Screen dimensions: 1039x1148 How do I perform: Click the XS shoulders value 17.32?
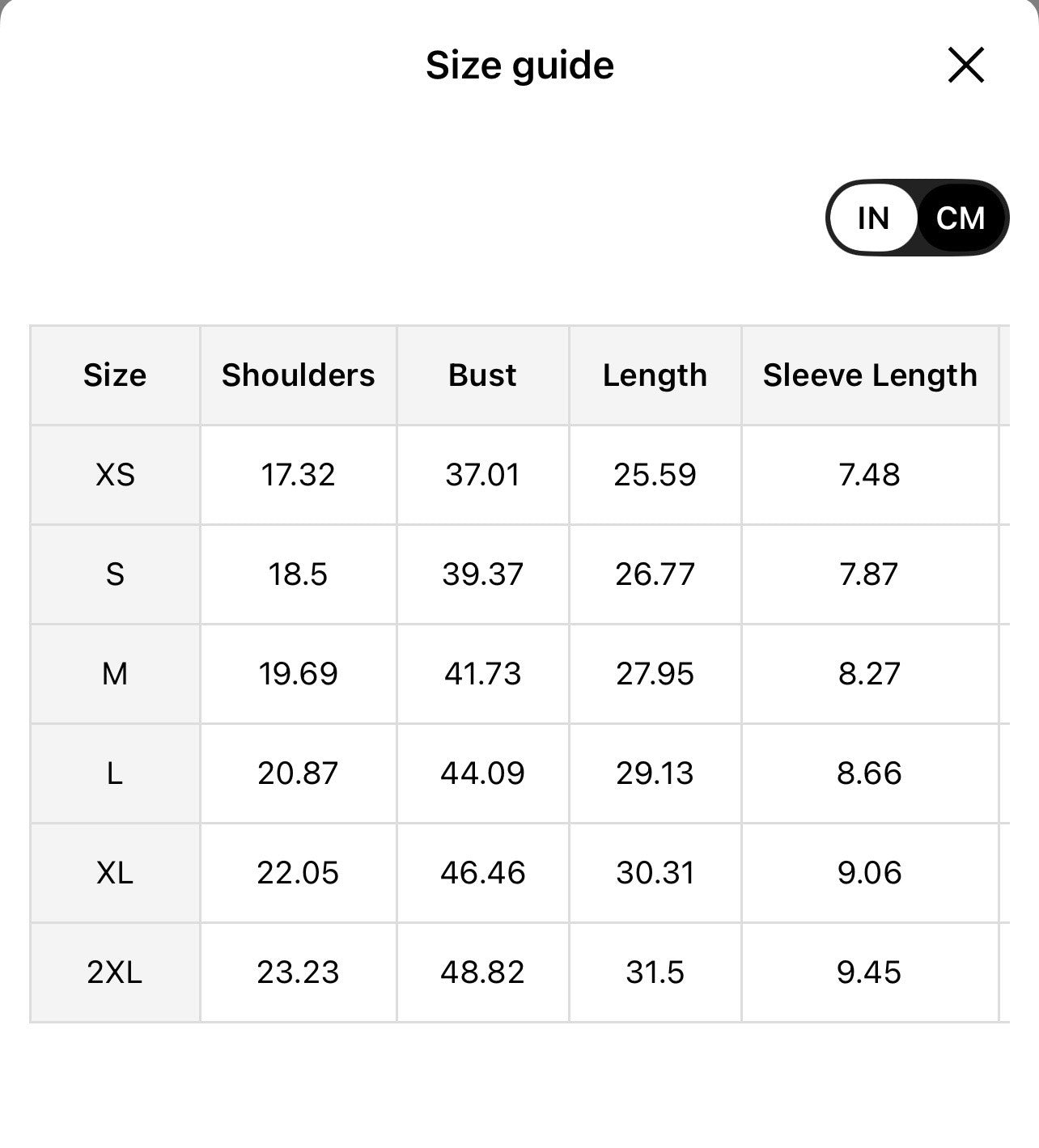(x=298, y=475)
